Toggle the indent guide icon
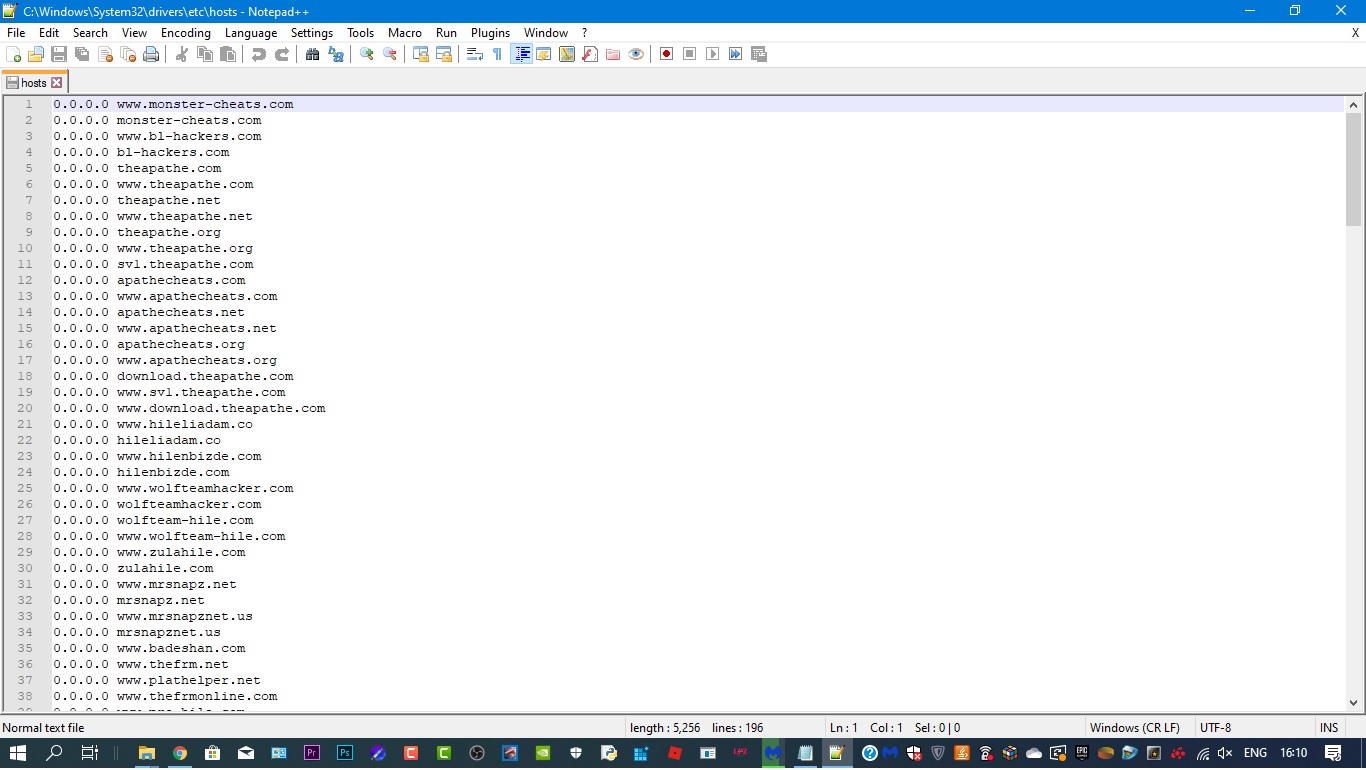The height and width of the screenshot is (770, 1366). click(521, 54)
